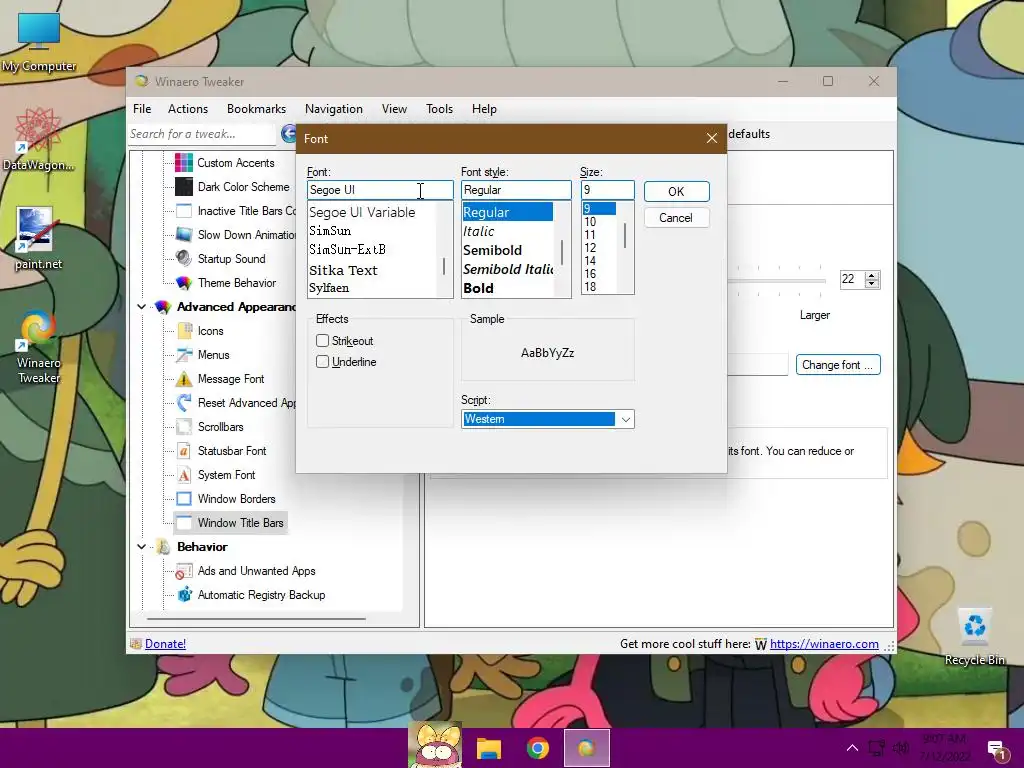Confirm font with the OK button
The width and height of the screenshot is (1024, 768).
point(677,191)
